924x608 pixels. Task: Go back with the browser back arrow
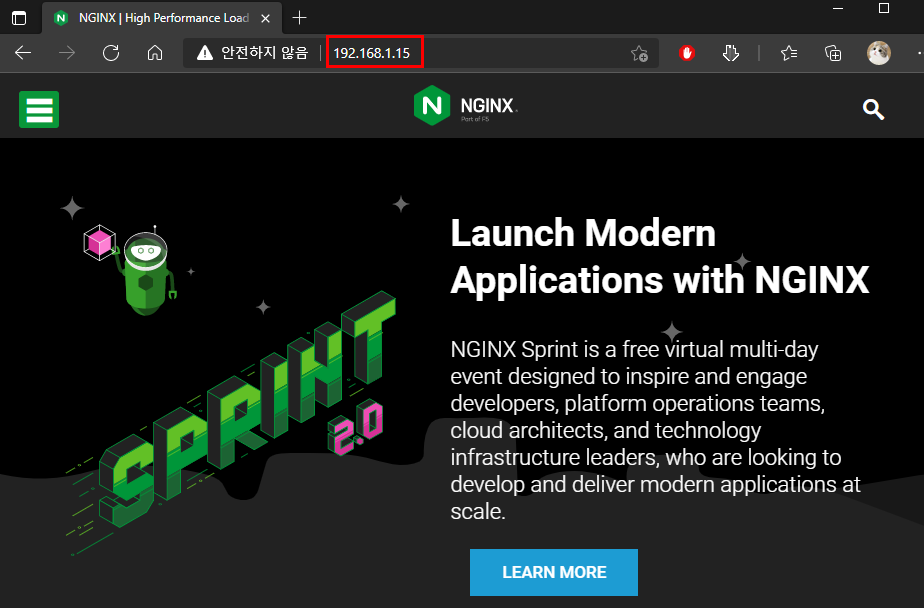point(23,53)
